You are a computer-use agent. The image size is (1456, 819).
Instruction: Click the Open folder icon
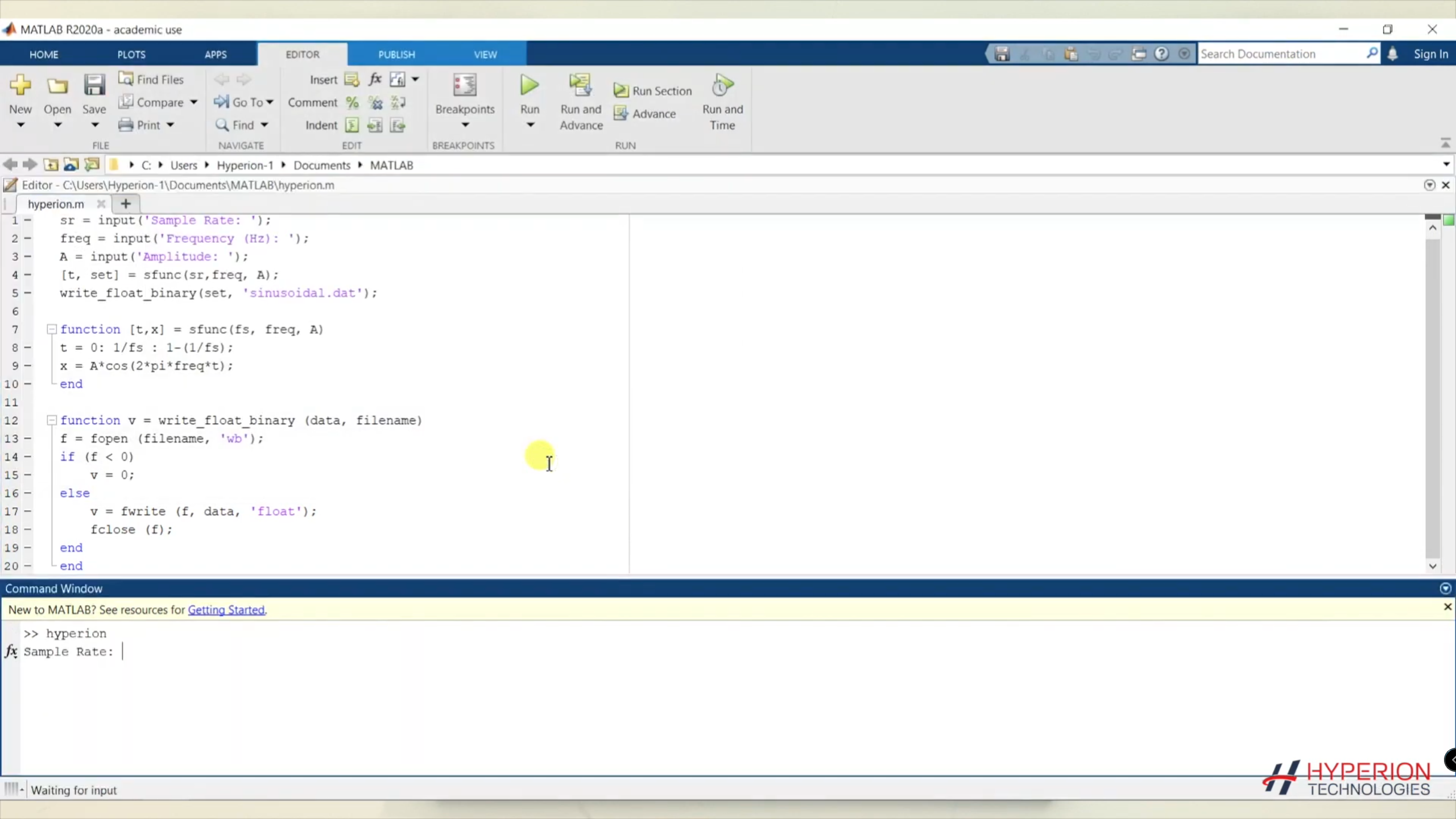coord(57,85)
